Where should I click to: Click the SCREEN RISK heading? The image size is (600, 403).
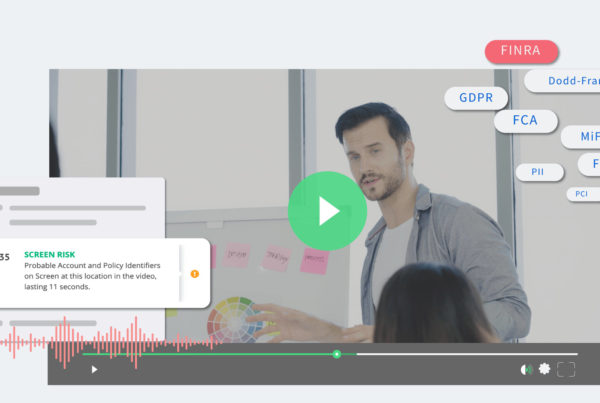(x=50, y=255)
